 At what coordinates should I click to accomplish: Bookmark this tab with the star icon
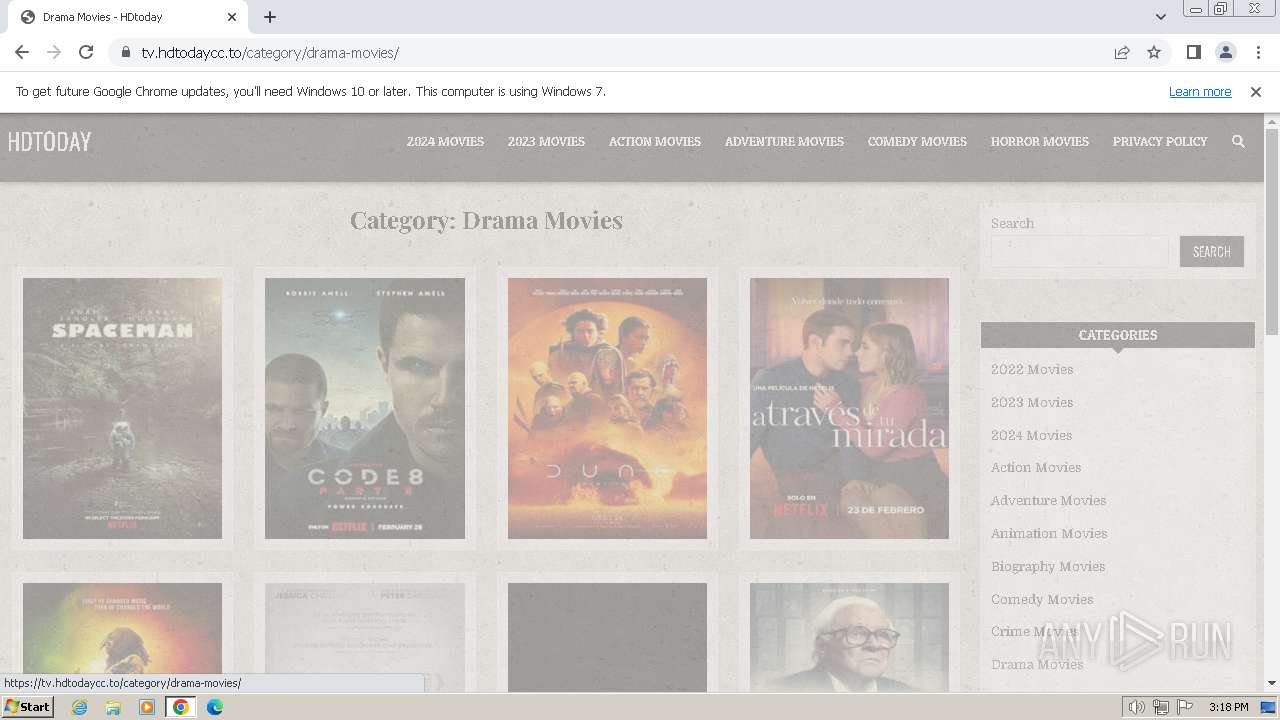[1154, 52]
